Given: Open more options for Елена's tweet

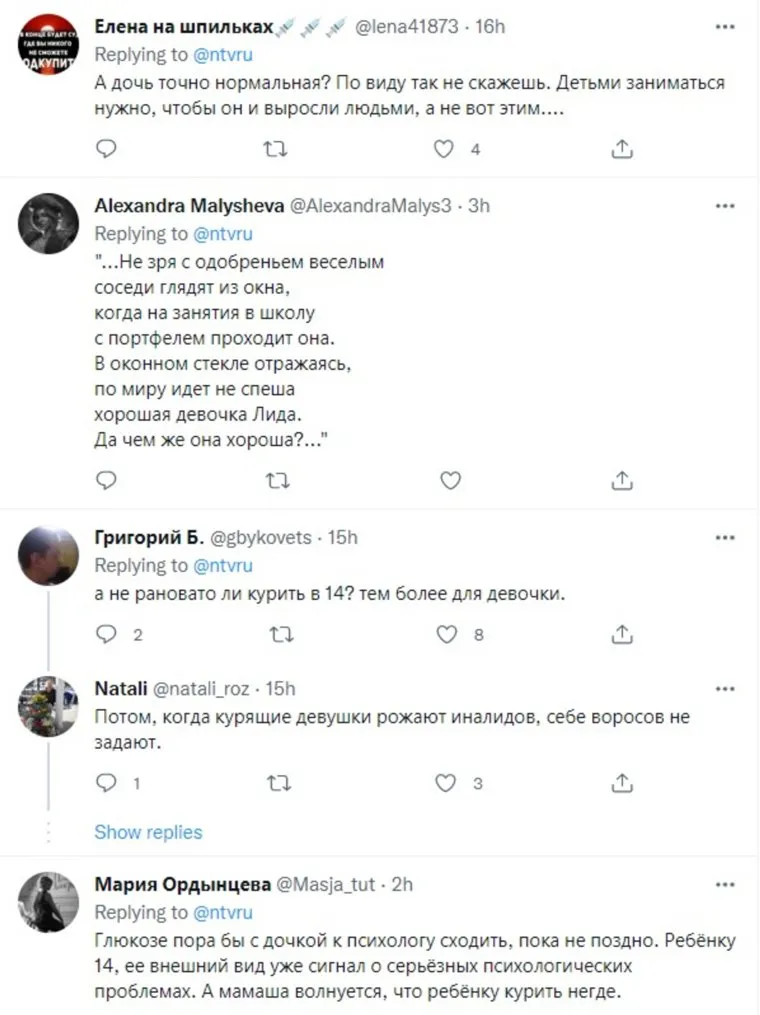Looking at the screenshot, I should coord(725,25).
